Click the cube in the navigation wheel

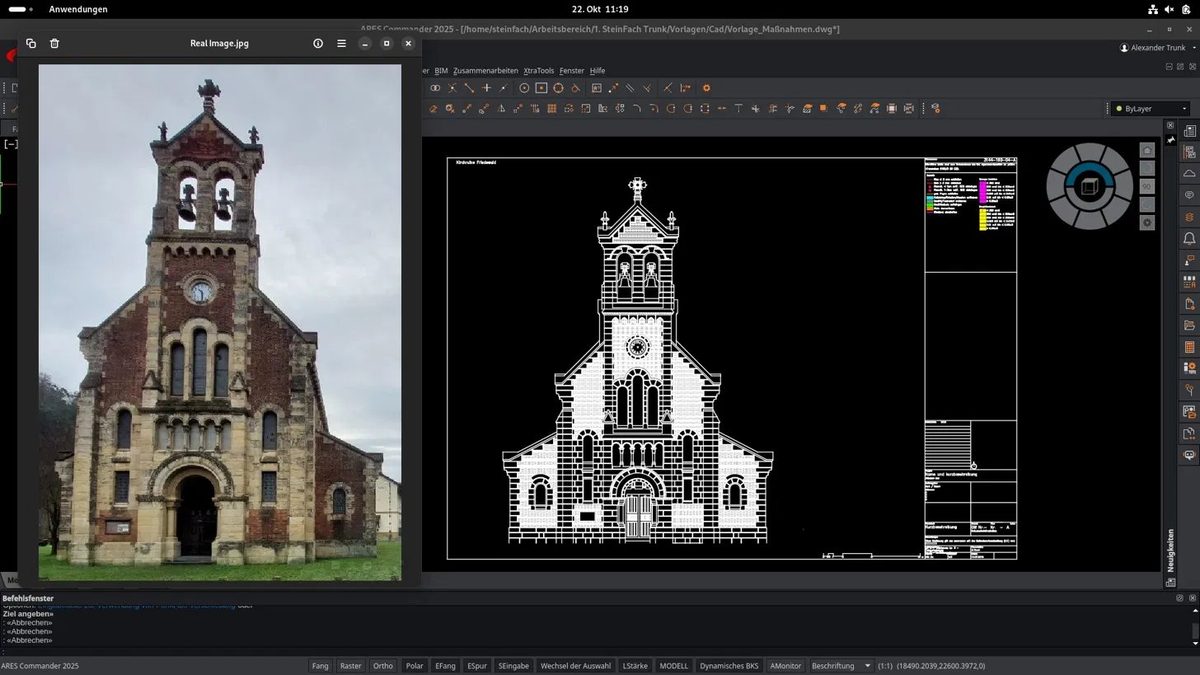point(1089,186)
